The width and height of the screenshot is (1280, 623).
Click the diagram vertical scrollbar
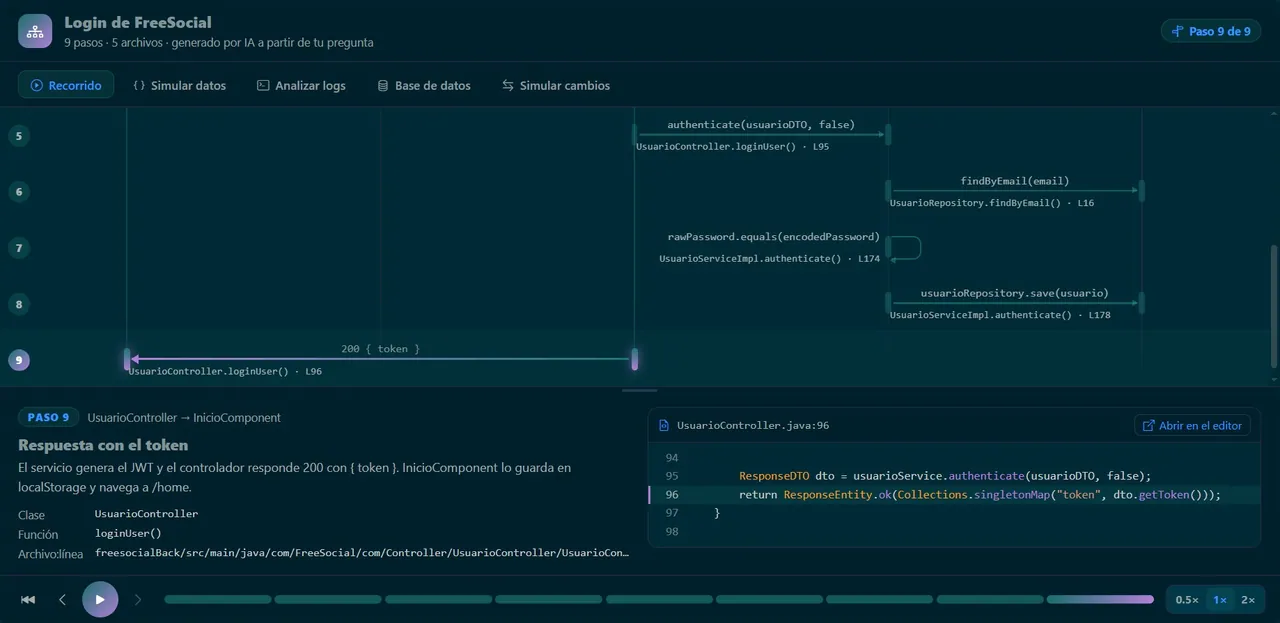pos(1275,307)
